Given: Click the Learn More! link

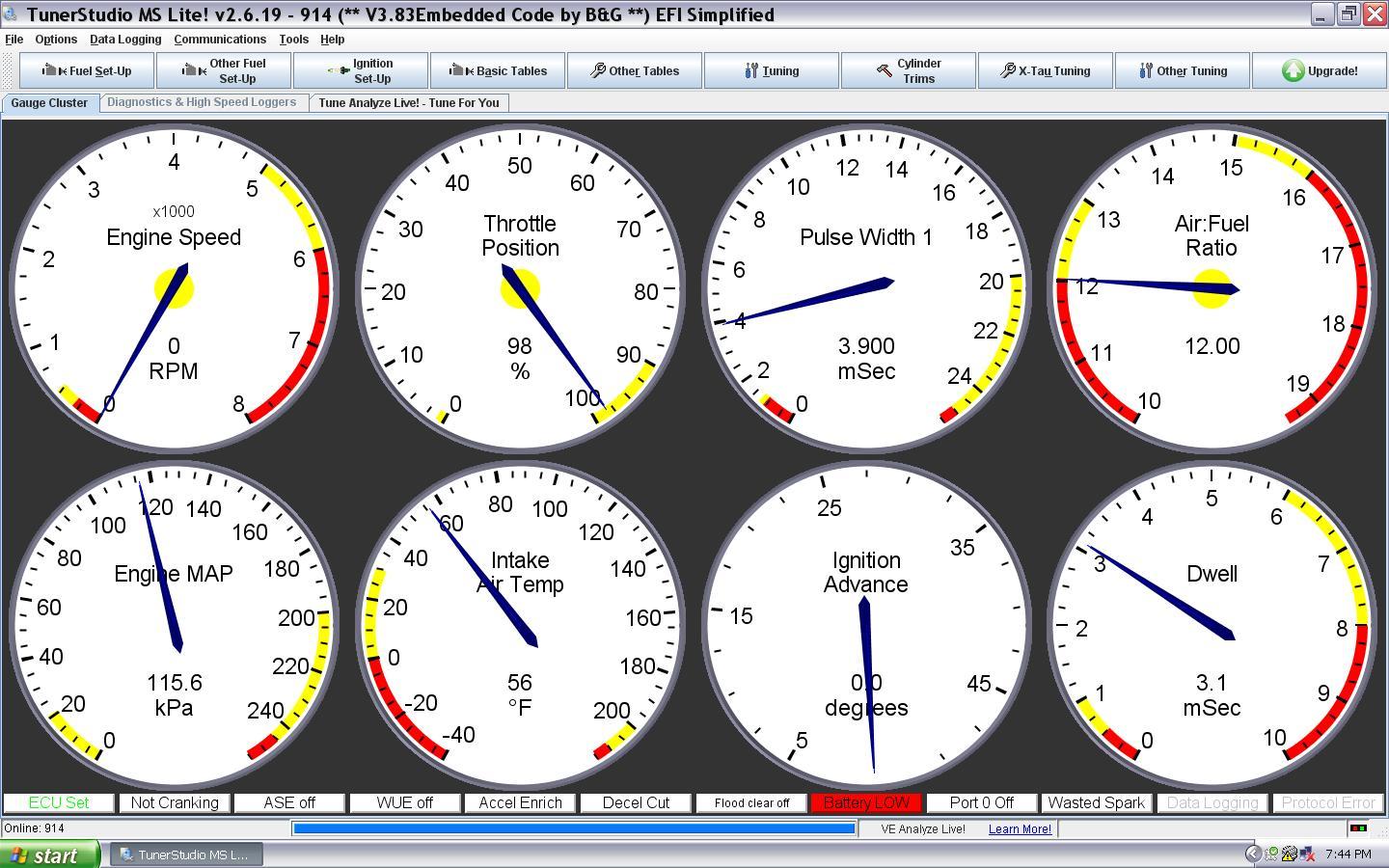Looking at the screenshot, I should (1020, 828).
